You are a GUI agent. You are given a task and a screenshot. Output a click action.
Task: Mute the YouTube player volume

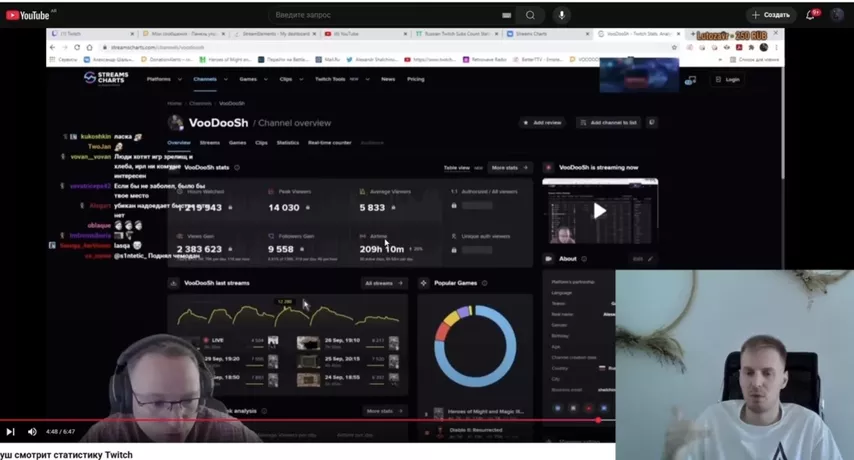(32, 432)
